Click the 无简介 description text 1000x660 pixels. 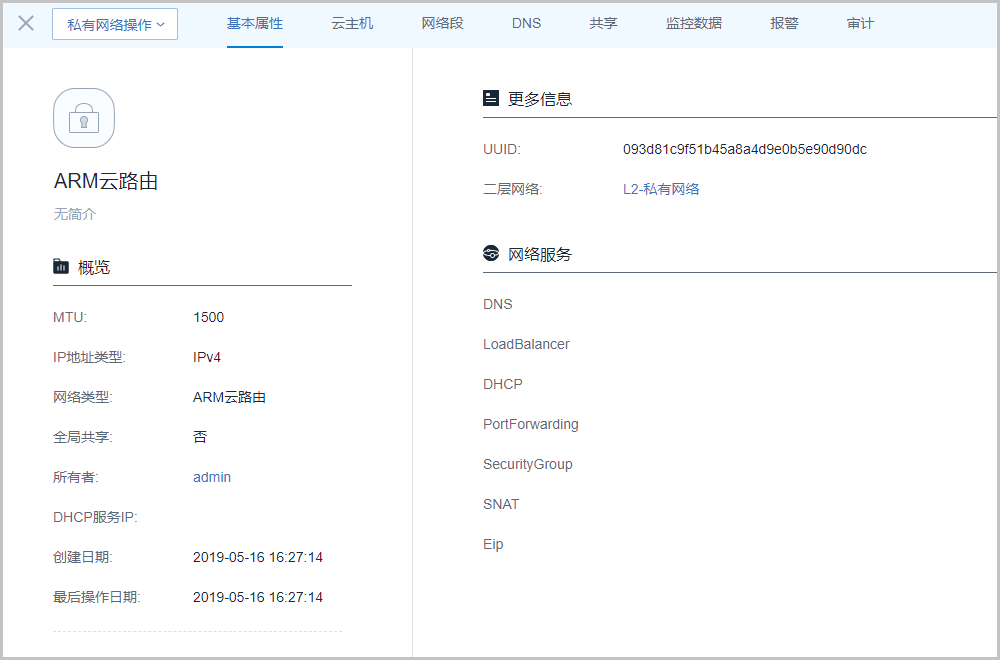[x=75, y=214]
